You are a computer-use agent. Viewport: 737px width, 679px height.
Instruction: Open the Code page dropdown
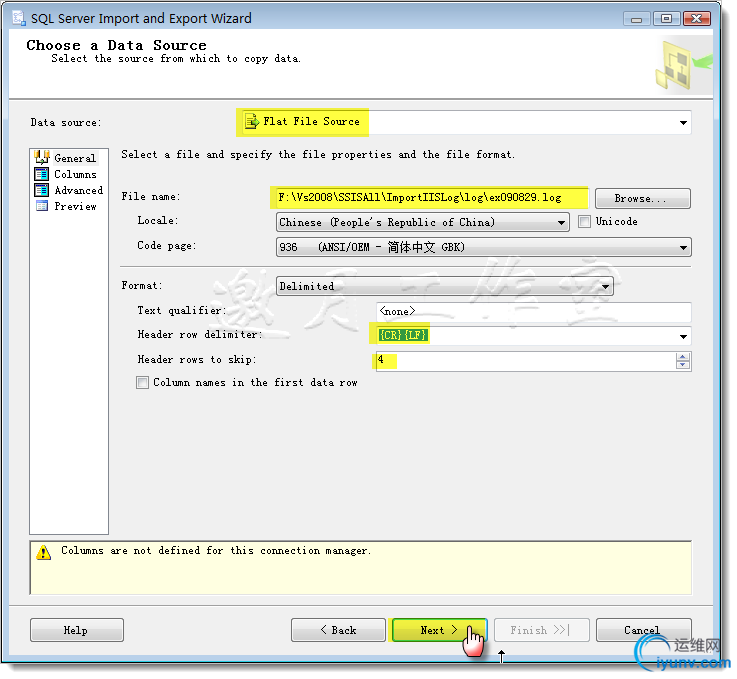pos(683,248)
